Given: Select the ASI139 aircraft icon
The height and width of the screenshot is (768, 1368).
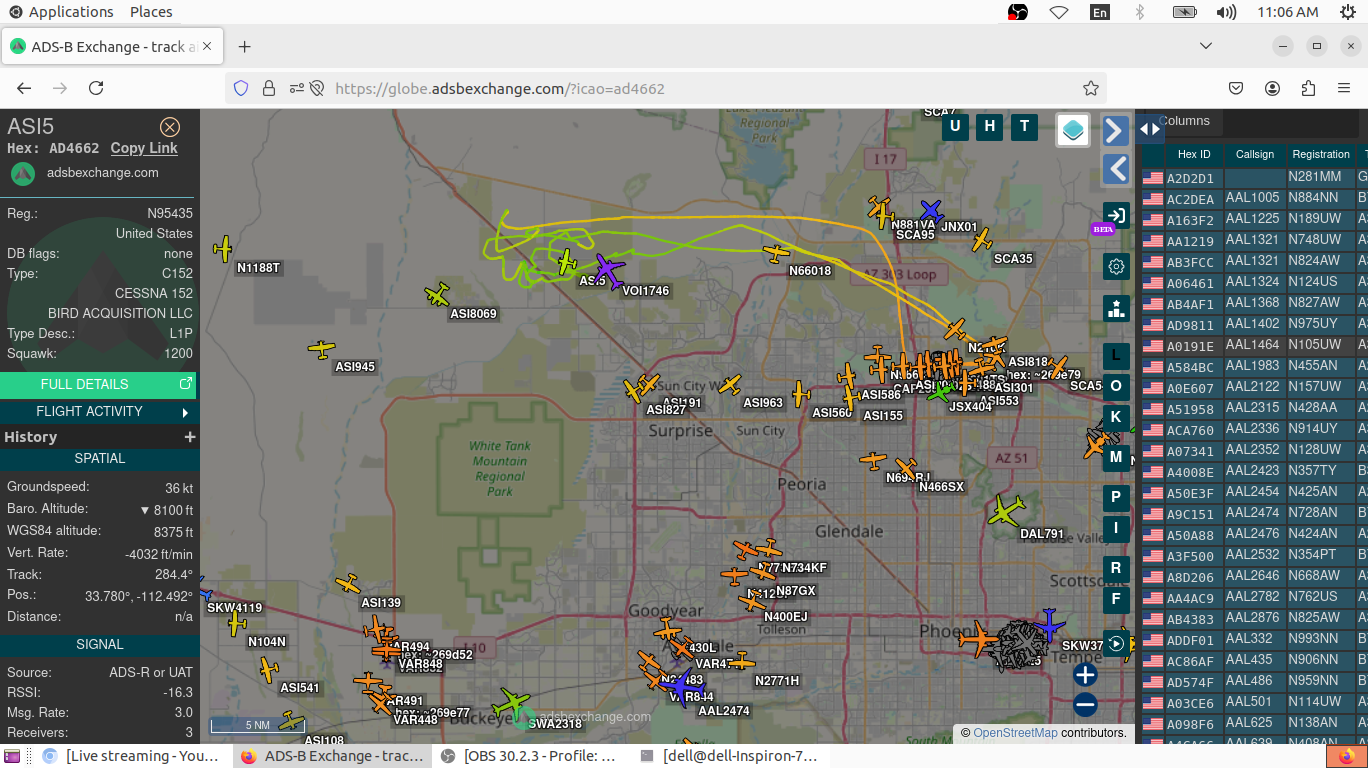Looking at the screenshot, I should 347,583.
